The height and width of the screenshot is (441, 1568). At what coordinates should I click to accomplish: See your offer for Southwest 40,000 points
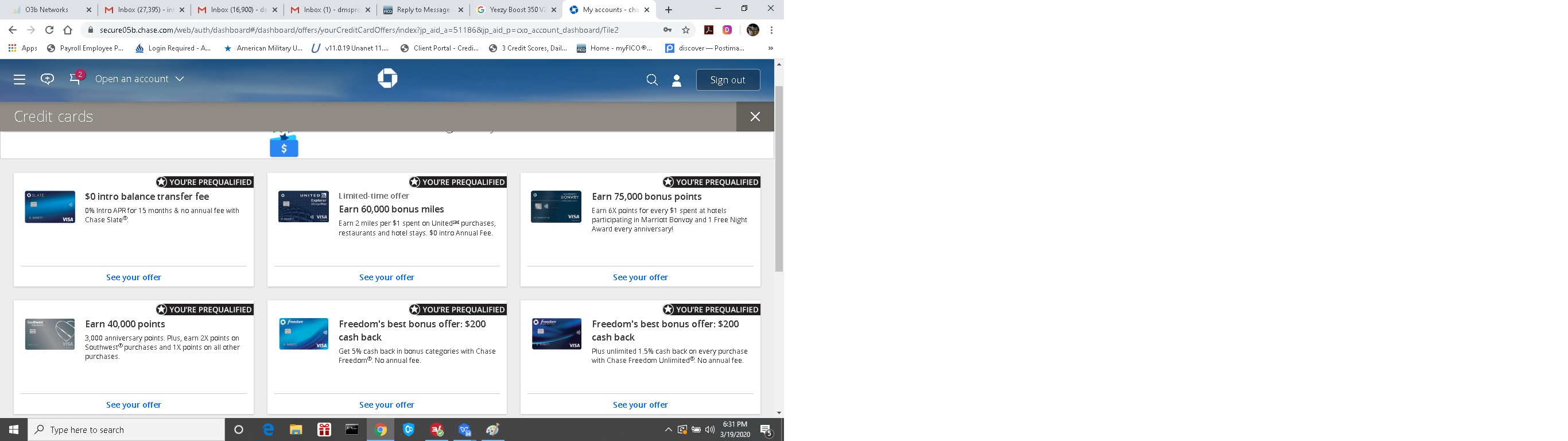pyautogui.click(x=134, y=404)
